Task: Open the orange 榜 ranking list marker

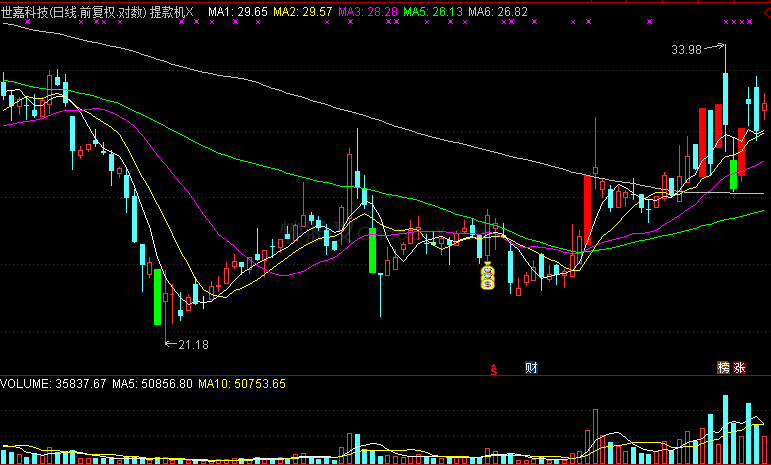Action: click(723, 367)
